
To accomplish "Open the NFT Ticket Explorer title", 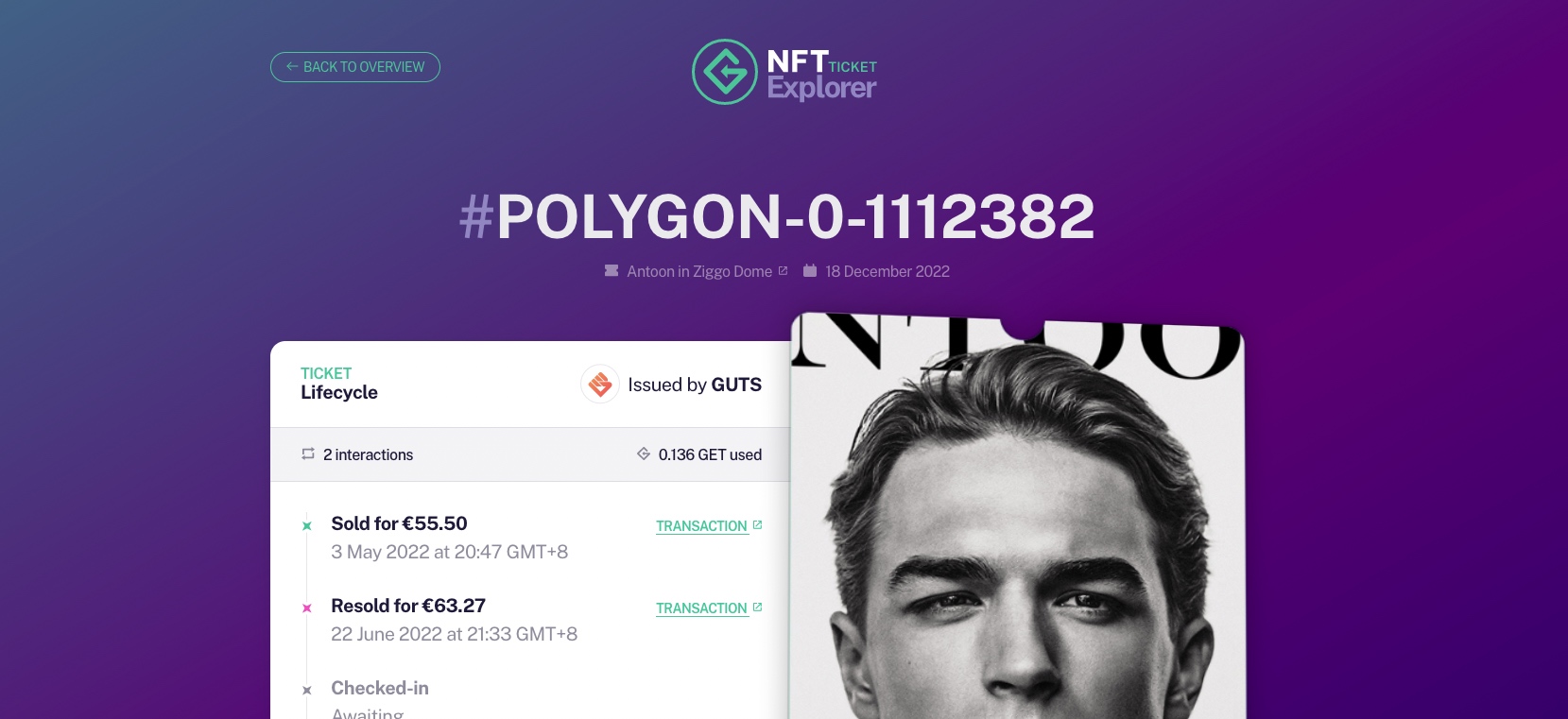I will pyautogui.click(x=822, y=75).
